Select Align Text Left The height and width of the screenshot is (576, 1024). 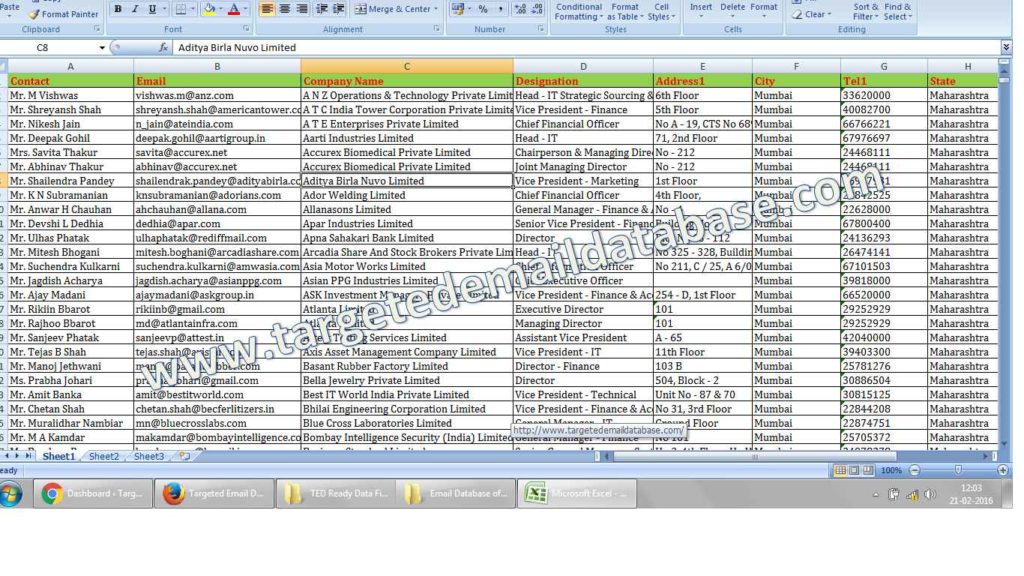pos(267,9)
